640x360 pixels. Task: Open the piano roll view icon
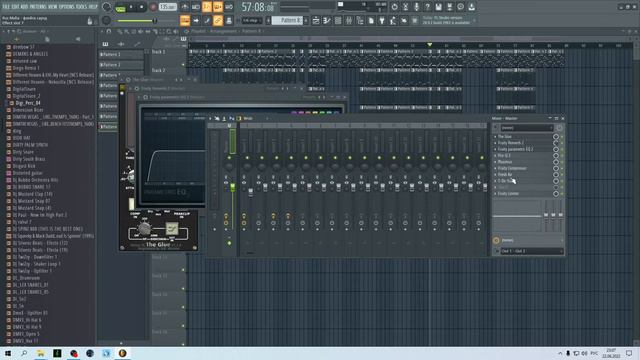click(x=327, y=20)
